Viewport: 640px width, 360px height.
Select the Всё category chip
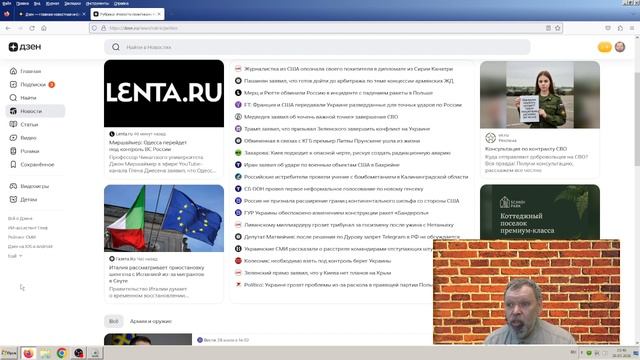[x=113, y=321]
